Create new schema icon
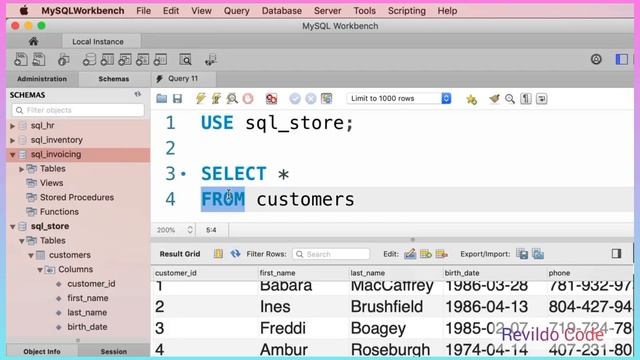The image size is (640, 360). 89,60
